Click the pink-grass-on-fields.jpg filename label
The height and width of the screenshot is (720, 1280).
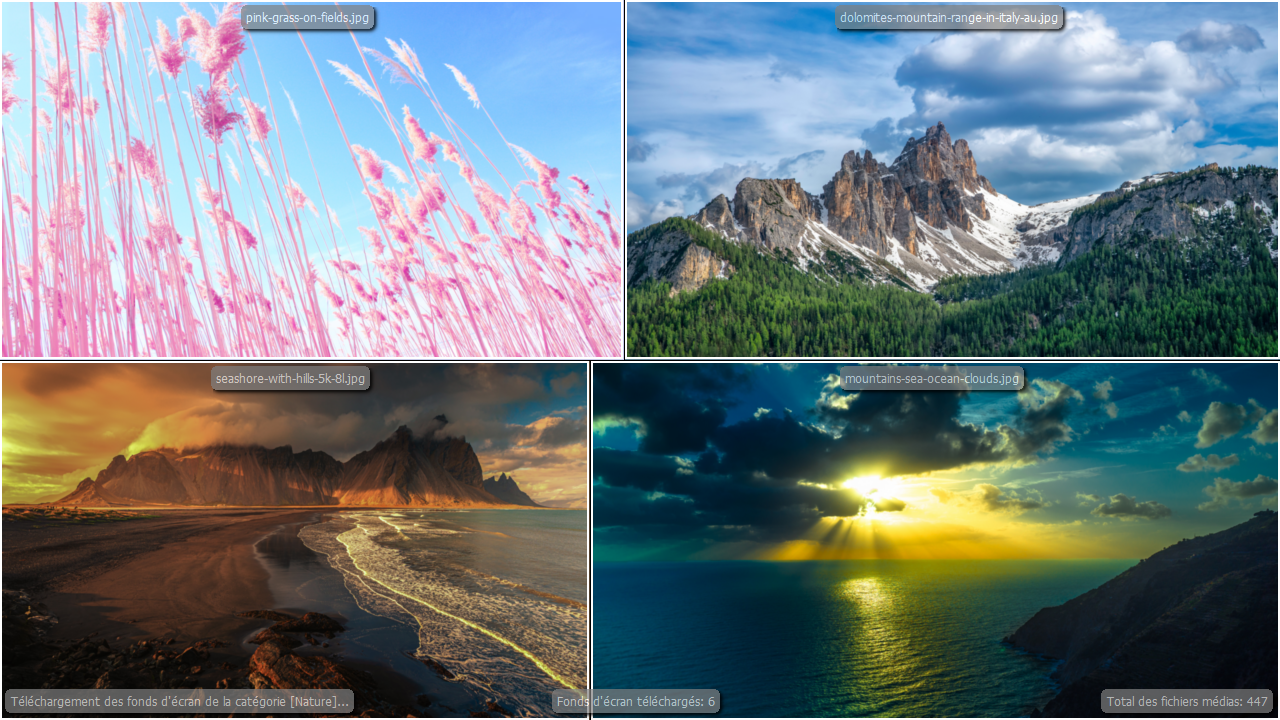(x=309, y=18)
